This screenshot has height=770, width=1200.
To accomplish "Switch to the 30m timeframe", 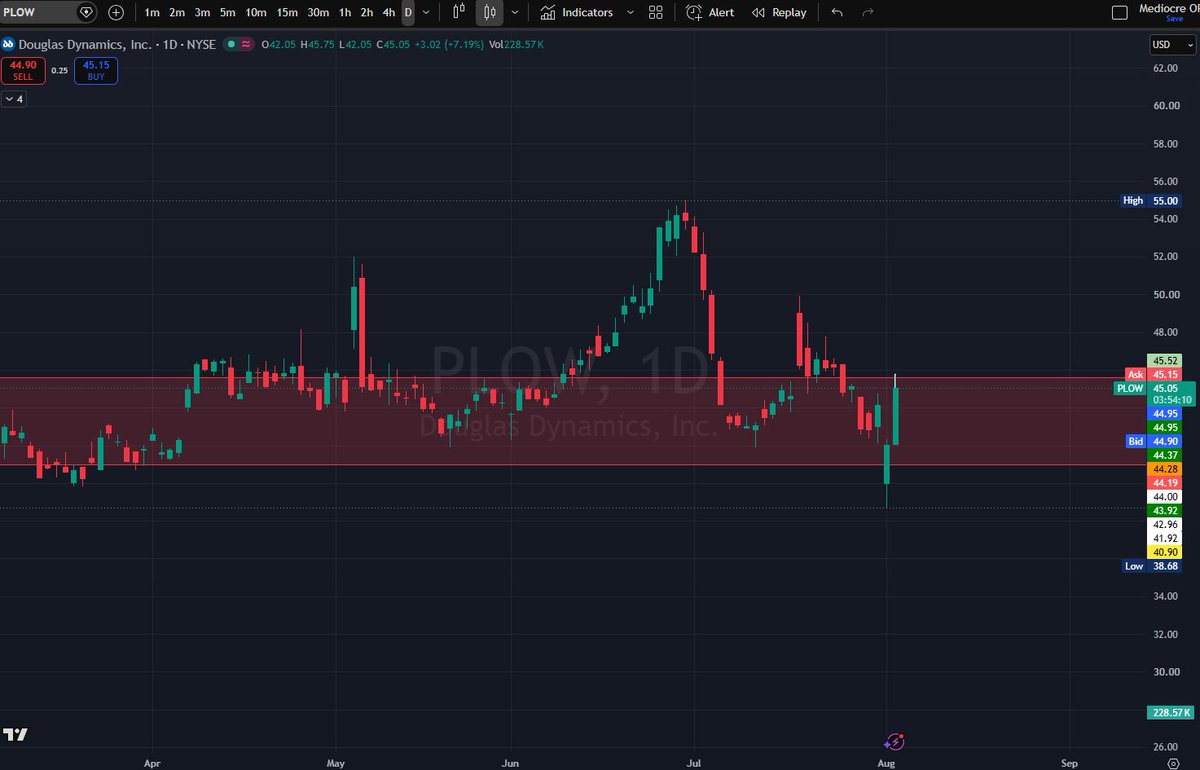I will tap(318, 12).
